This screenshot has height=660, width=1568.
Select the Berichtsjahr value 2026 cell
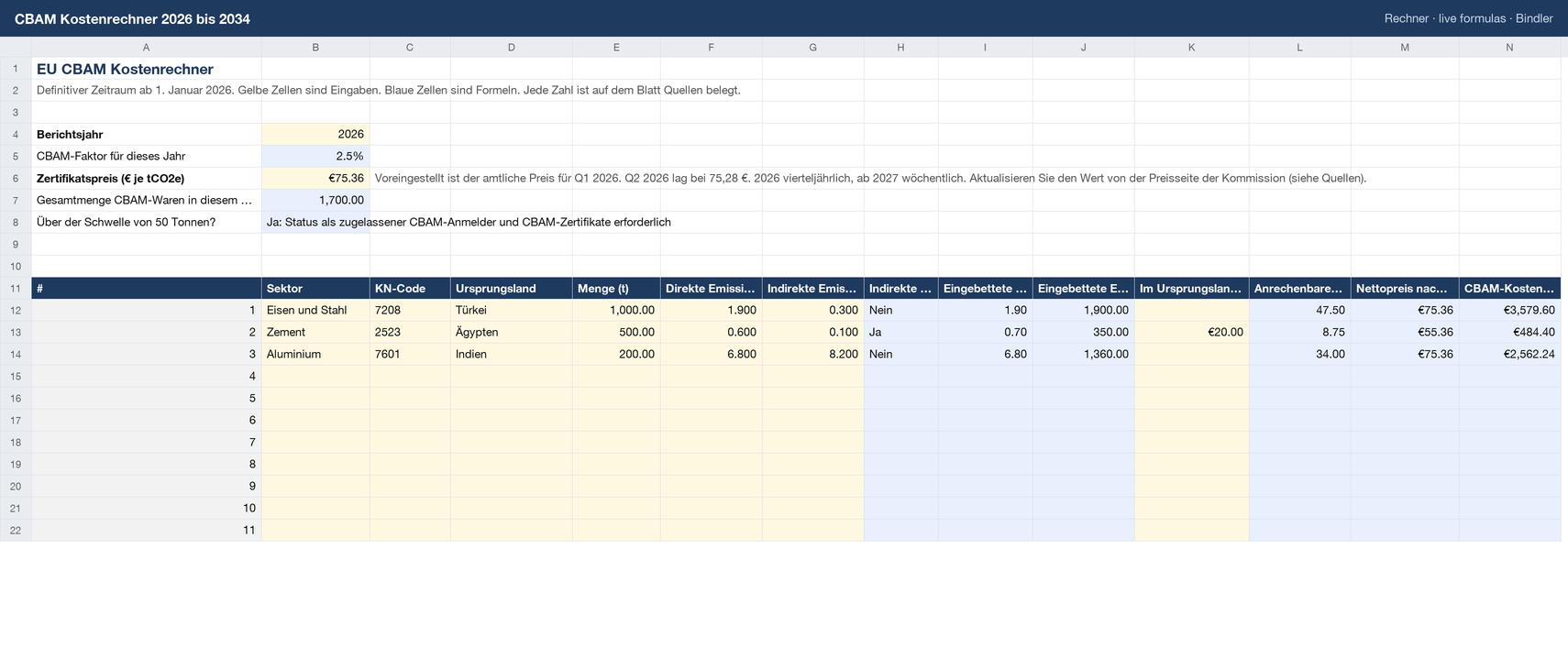click(x=315, y=134)
